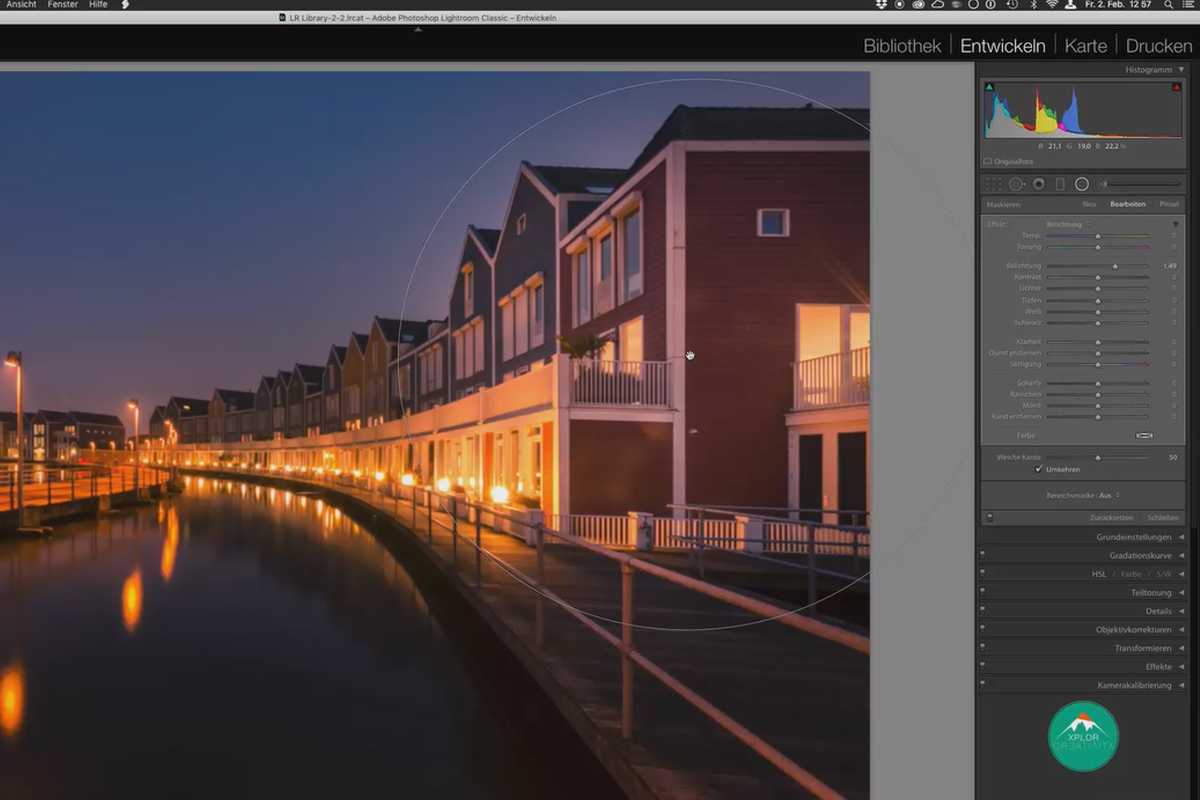Select the Crop Overlay tool
The height and width of the screenshot is (800, 1200).
(x=993, y=184)
